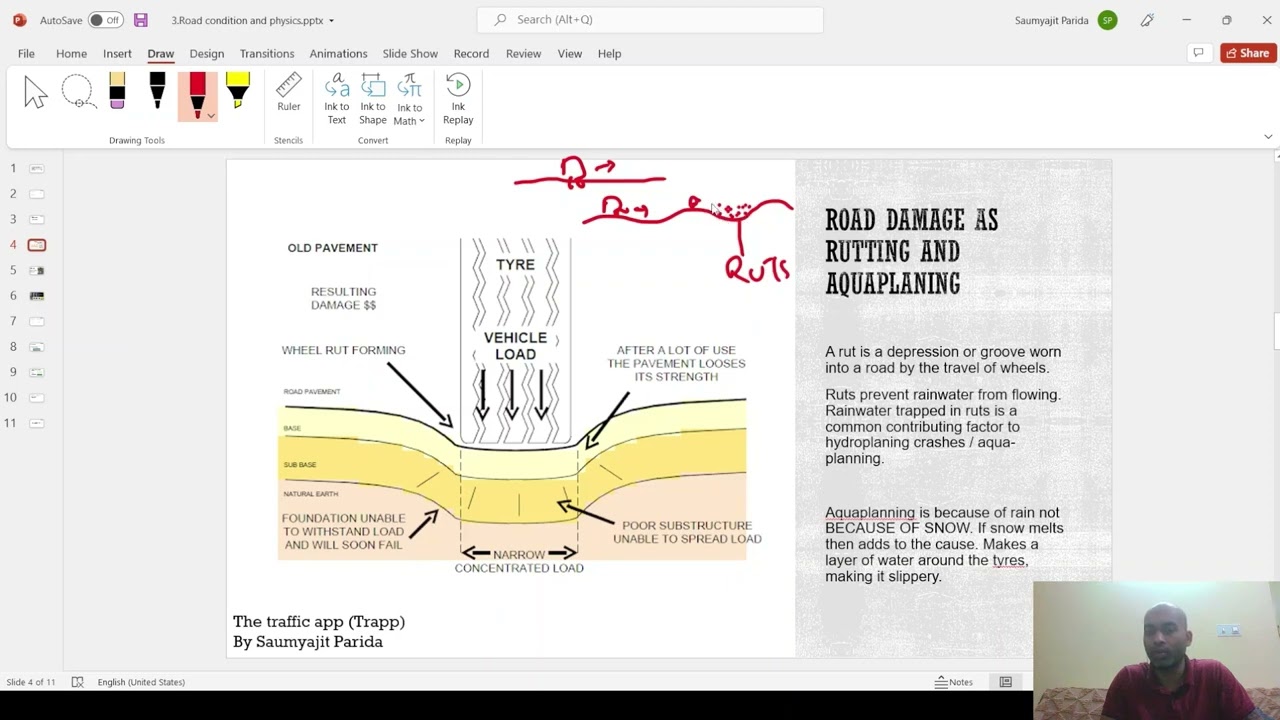Click the Ink to Math icon

pyautogui.click(x=409, y=87)
